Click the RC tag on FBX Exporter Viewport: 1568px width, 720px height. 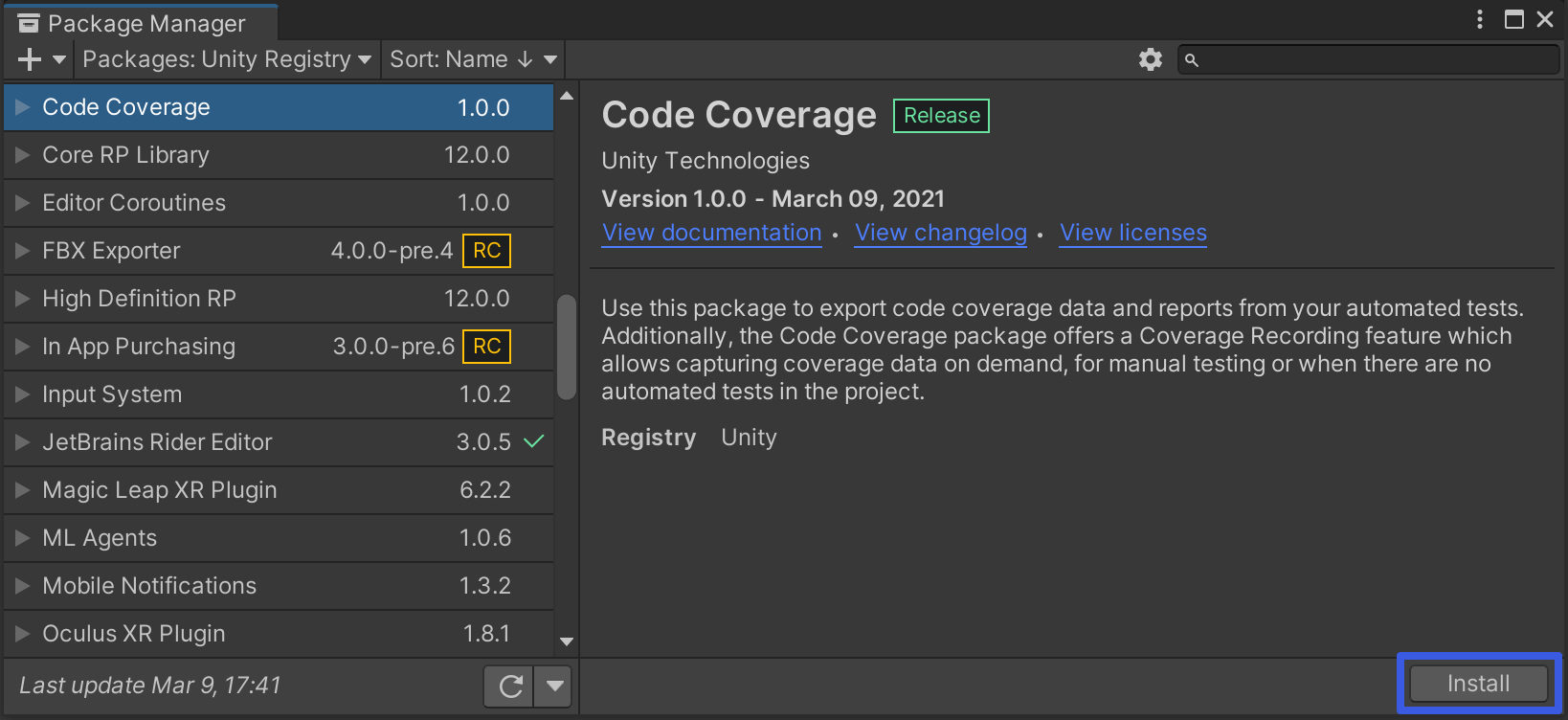tap(486, 251)
